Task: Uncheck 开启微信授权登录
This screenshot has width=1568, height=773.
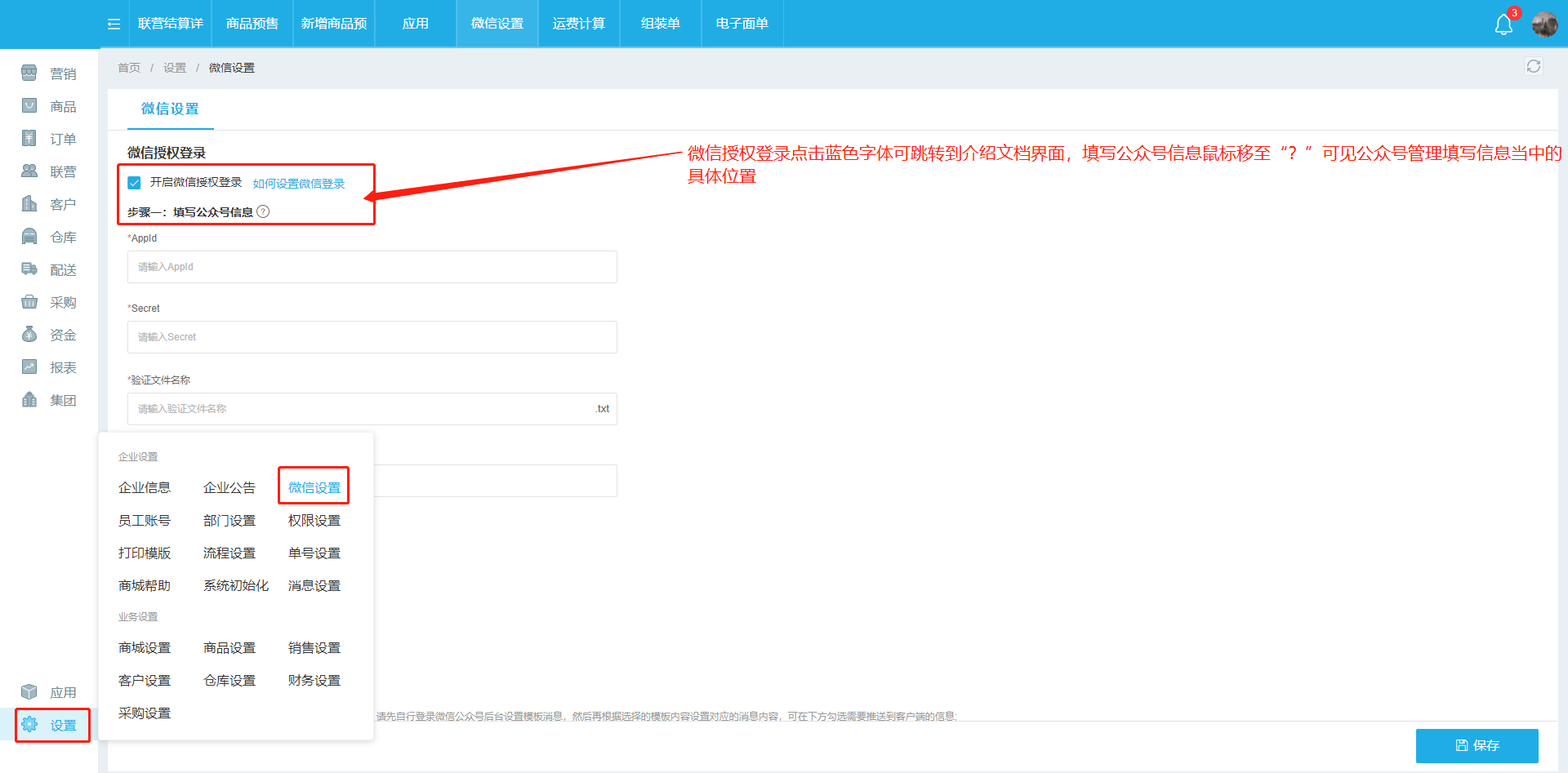Action: click(135, 182)
